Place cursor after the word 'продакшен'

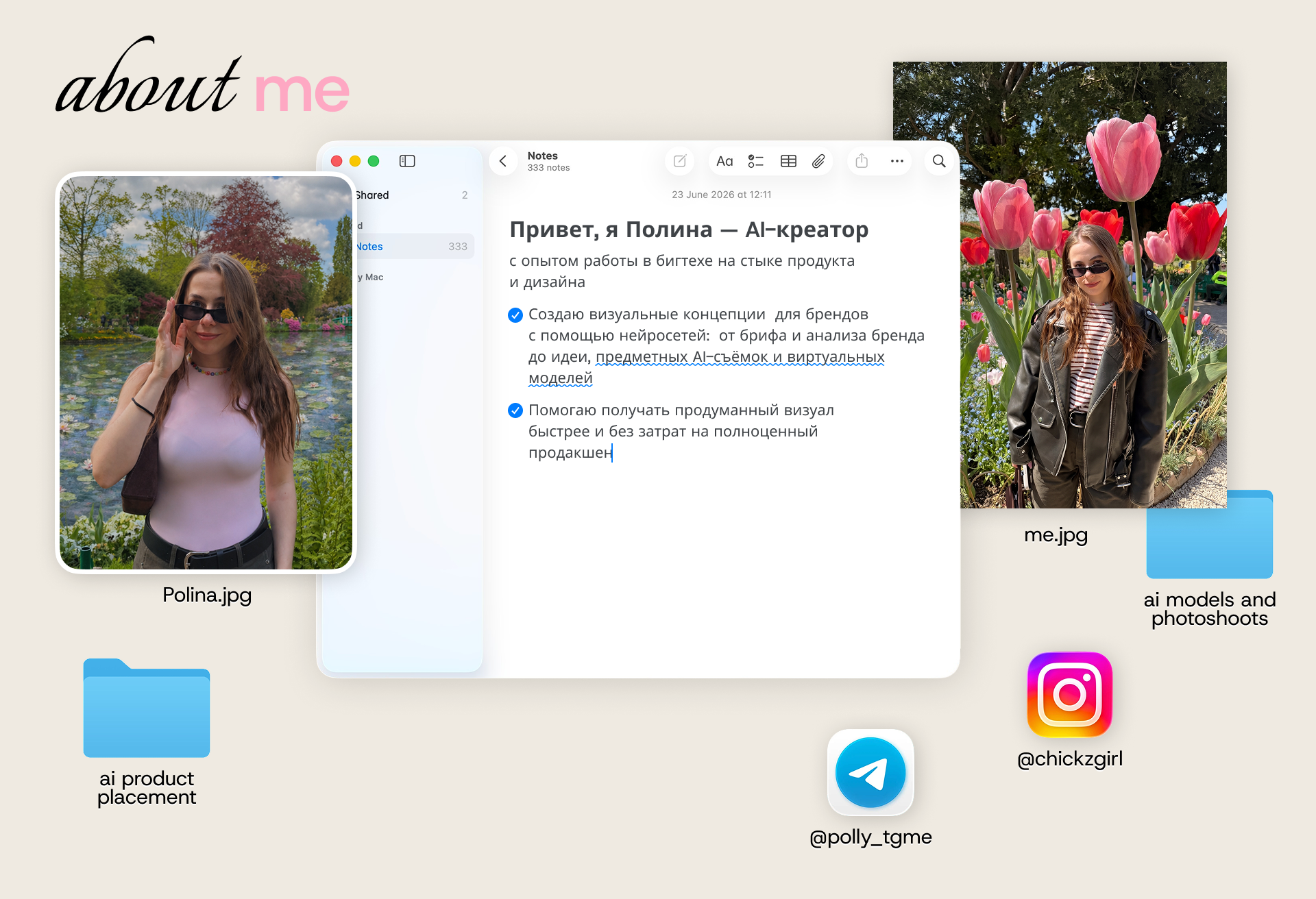click(x=613, y=453)
